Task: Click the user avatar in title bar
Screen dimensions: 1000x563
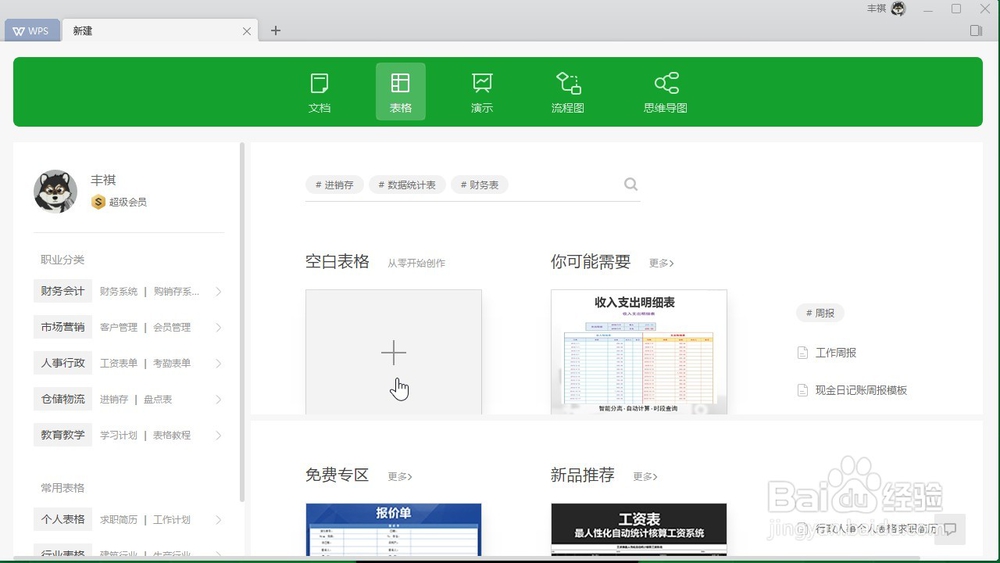Action: coord(899,9)
